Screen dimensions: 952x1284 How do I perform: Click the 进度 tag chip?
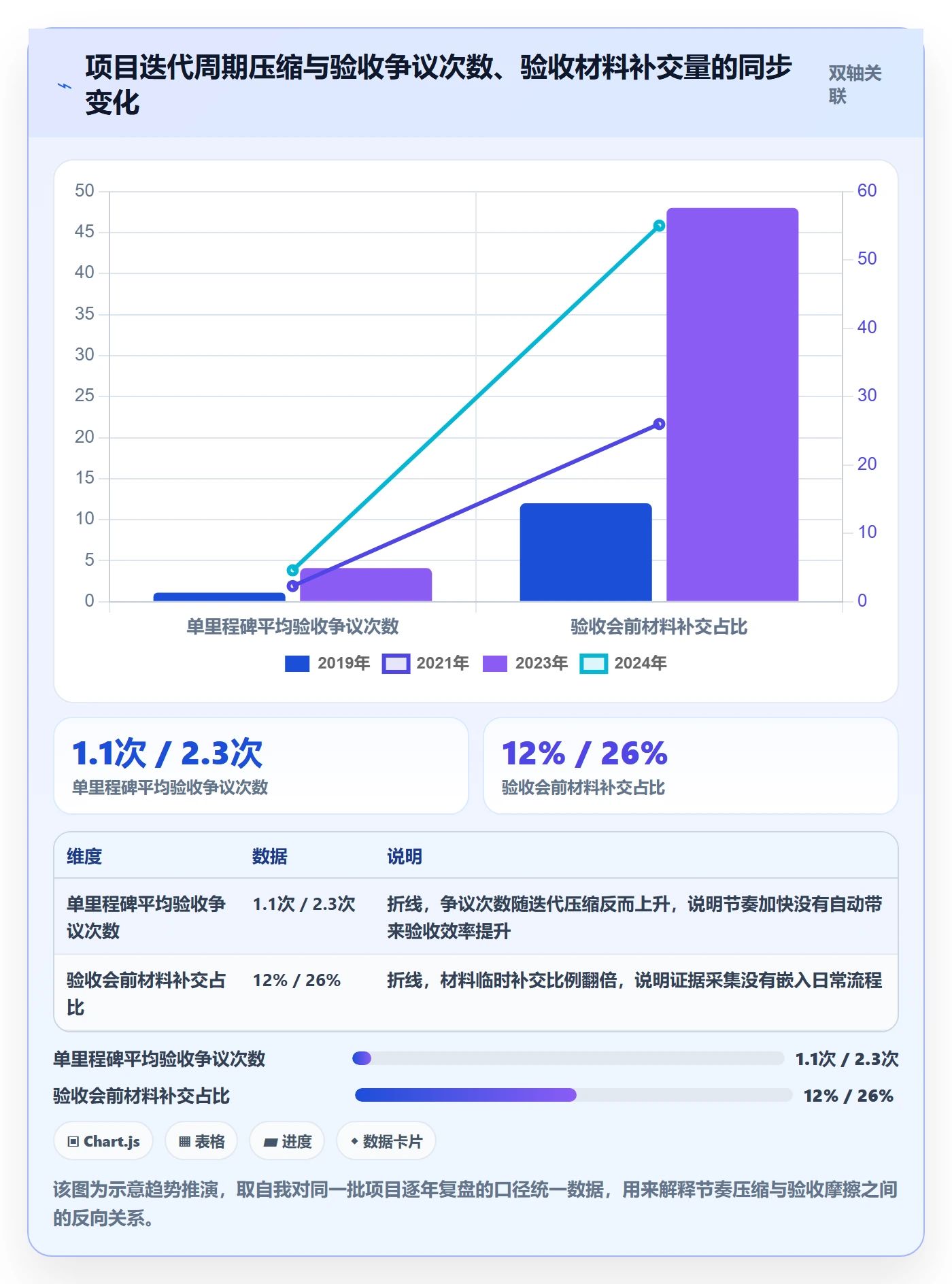[287, 1141]
